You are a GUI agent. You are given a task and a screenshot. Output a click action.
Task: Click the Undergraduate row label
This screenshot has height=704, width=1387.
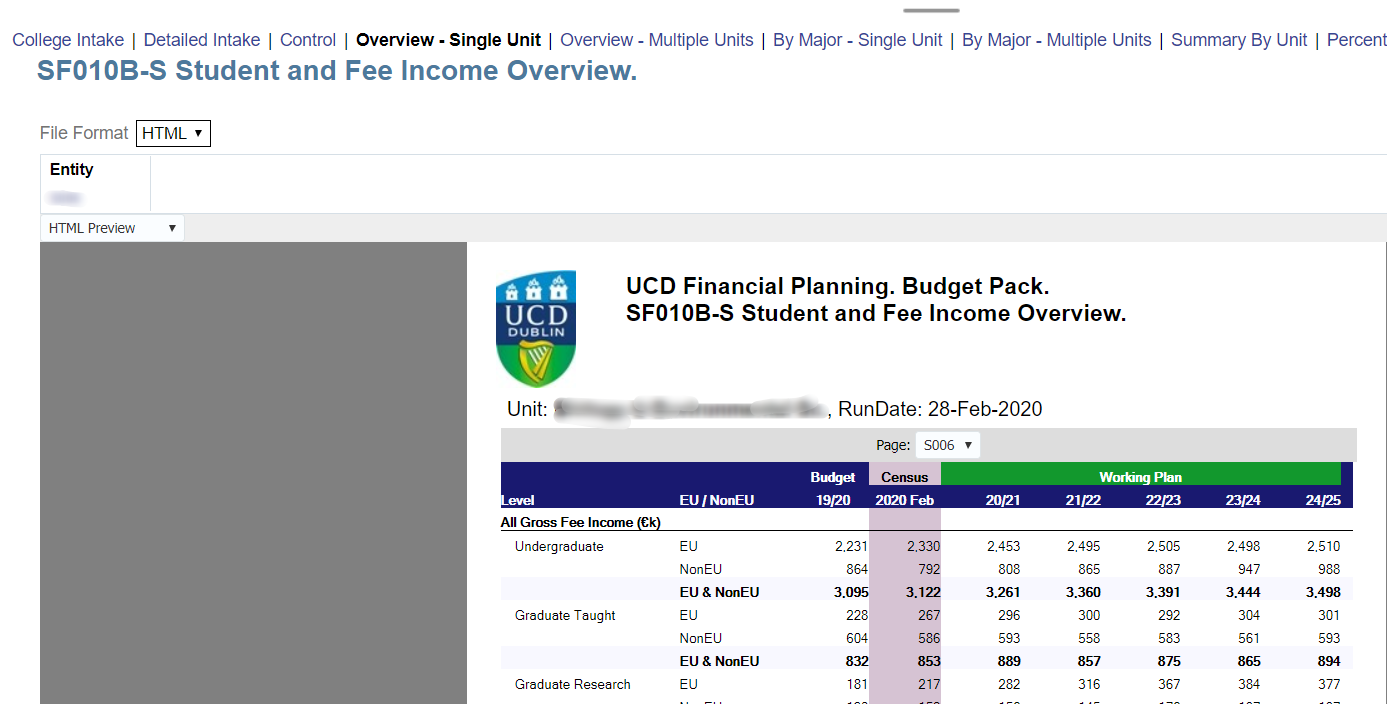point(559,546)
